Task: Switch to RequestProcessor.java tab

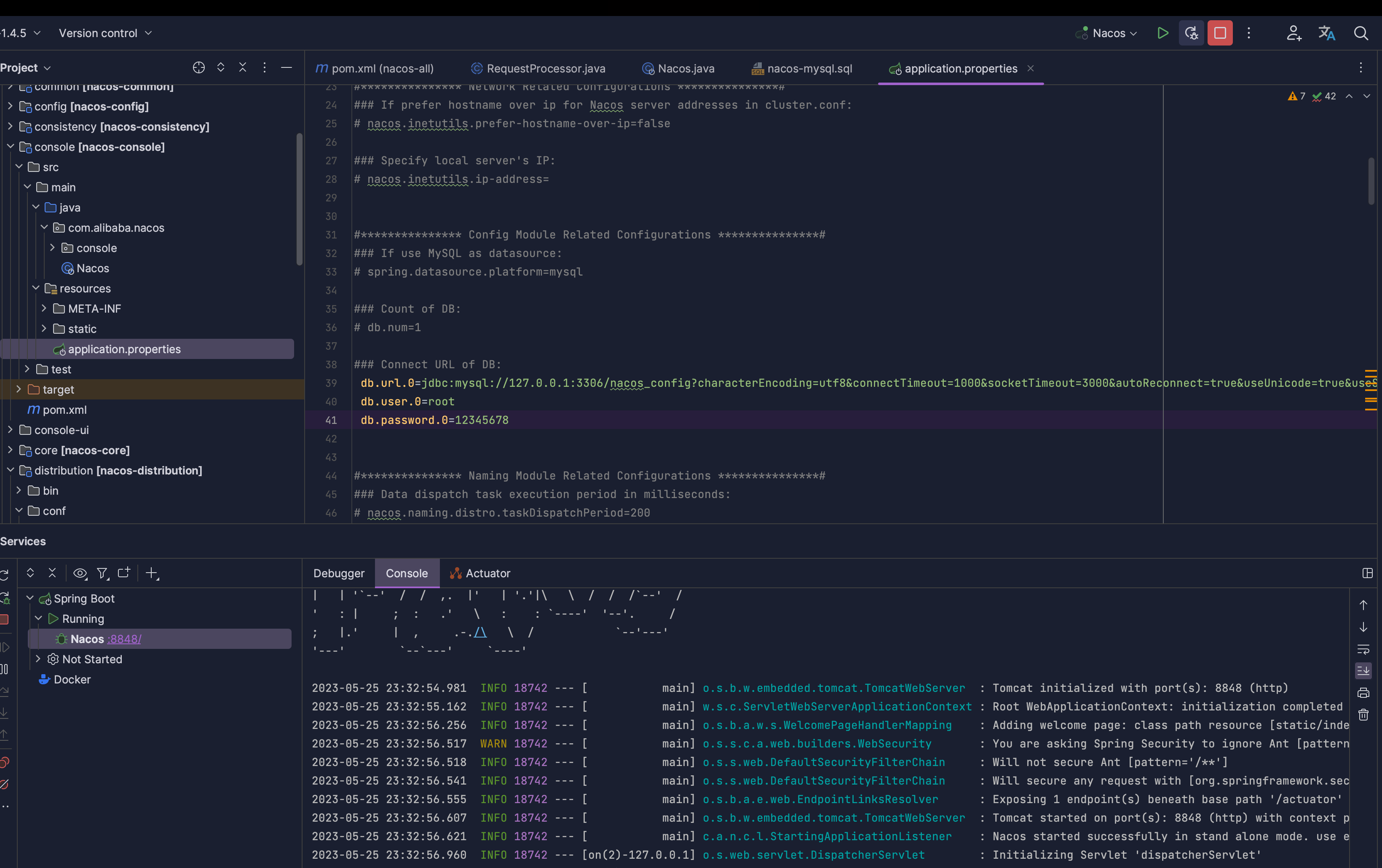Action: pos(538,68)
